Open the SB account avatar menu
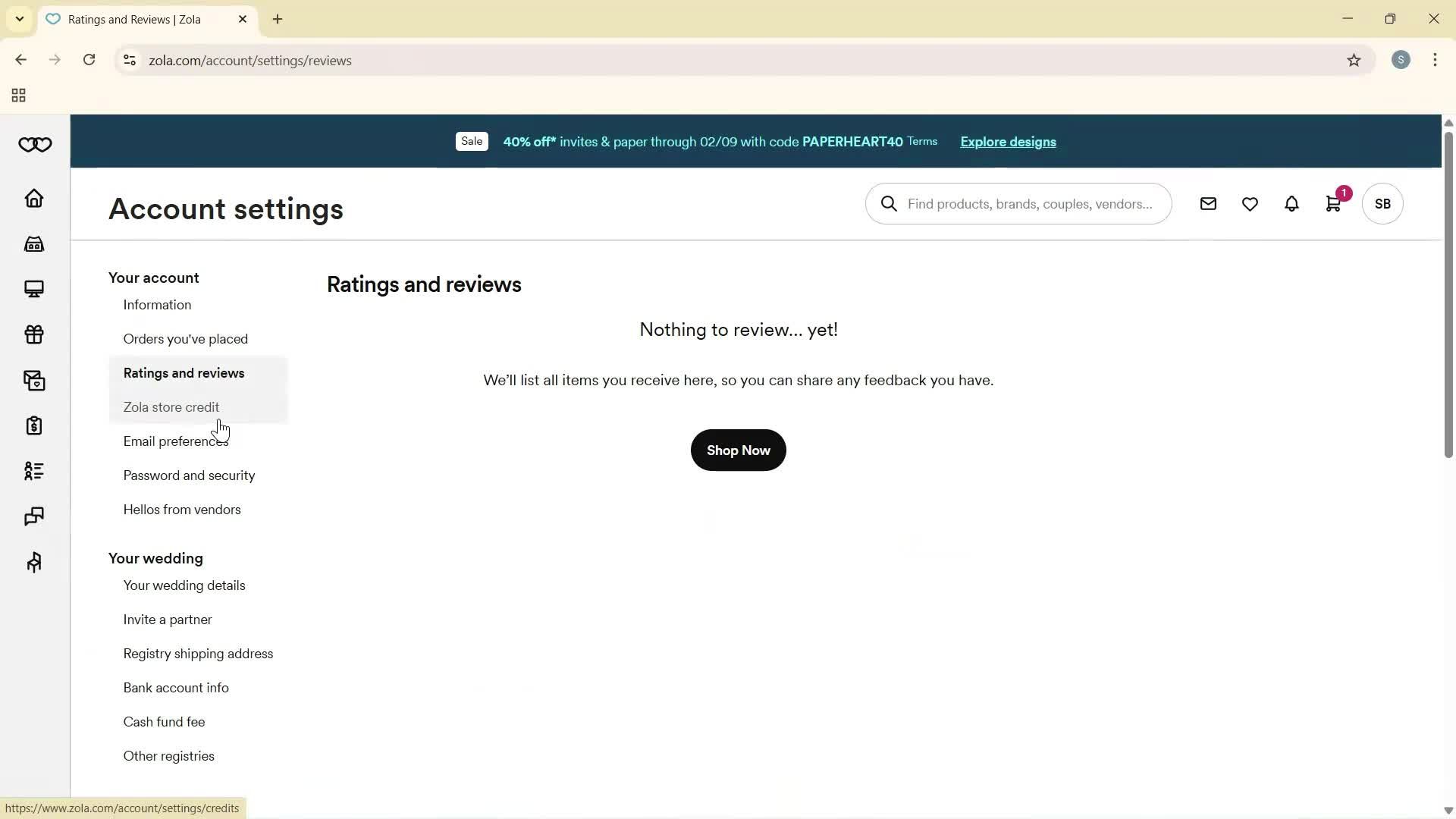1456x819 pixels. [x=1382, y=203]
